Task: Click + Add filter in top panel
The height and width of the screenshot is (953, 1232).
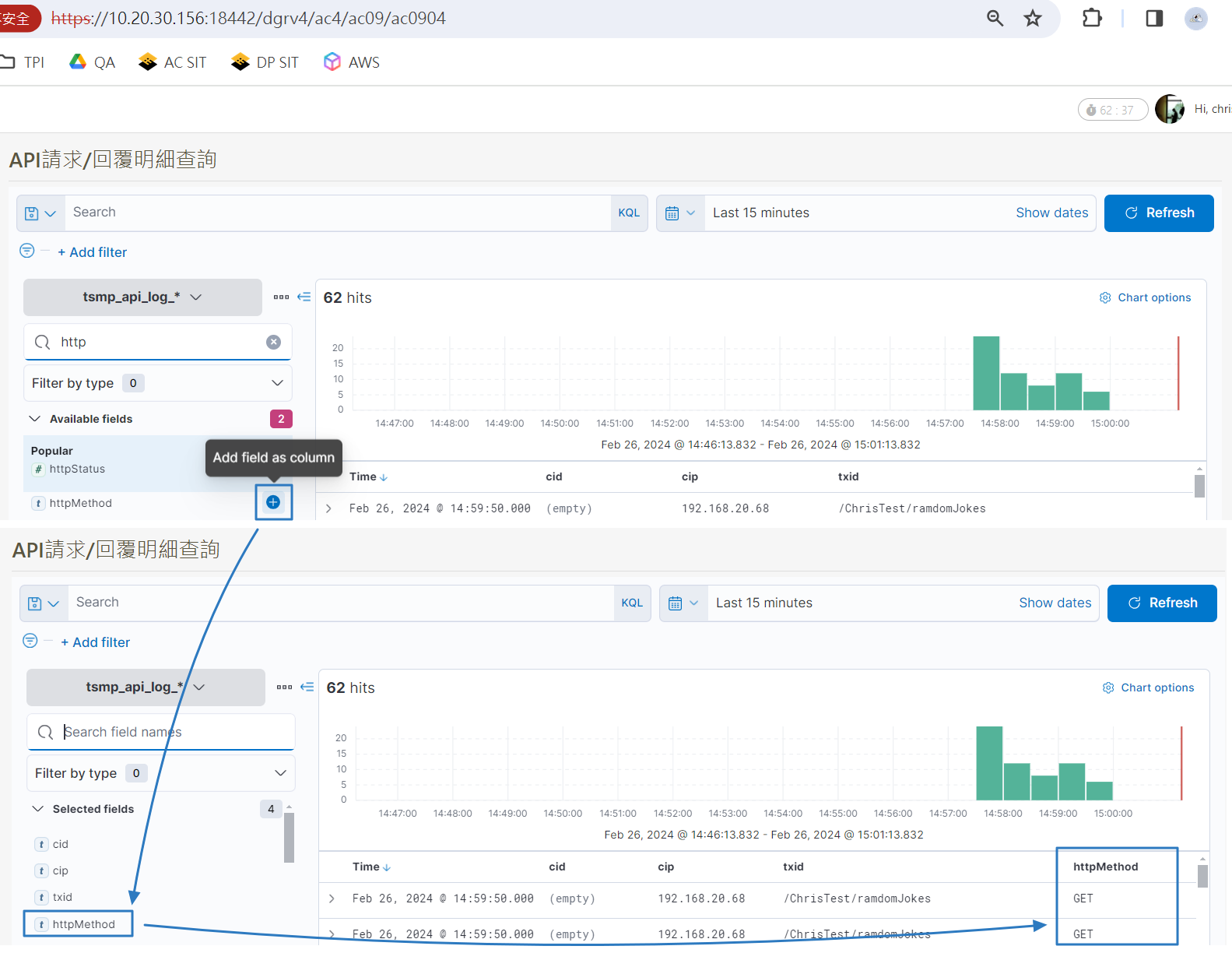Action: [x=92, y=252]
